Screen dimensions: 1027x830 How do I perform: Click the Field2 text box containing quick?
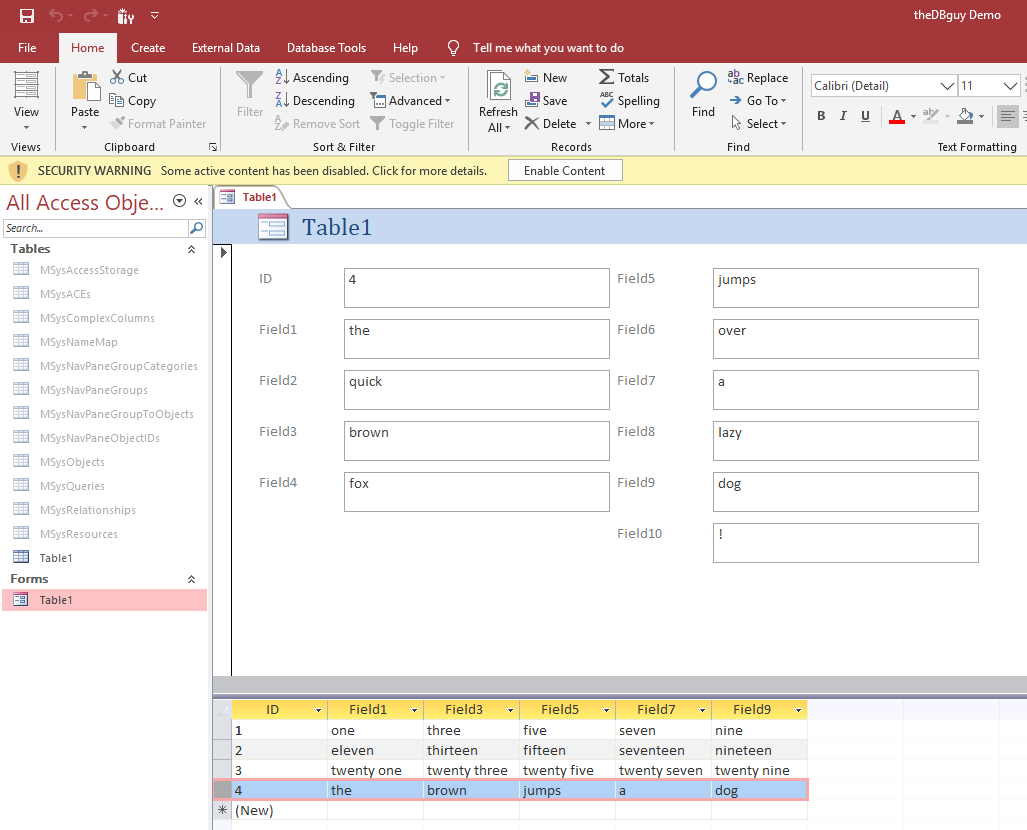(x=477, y=390)
